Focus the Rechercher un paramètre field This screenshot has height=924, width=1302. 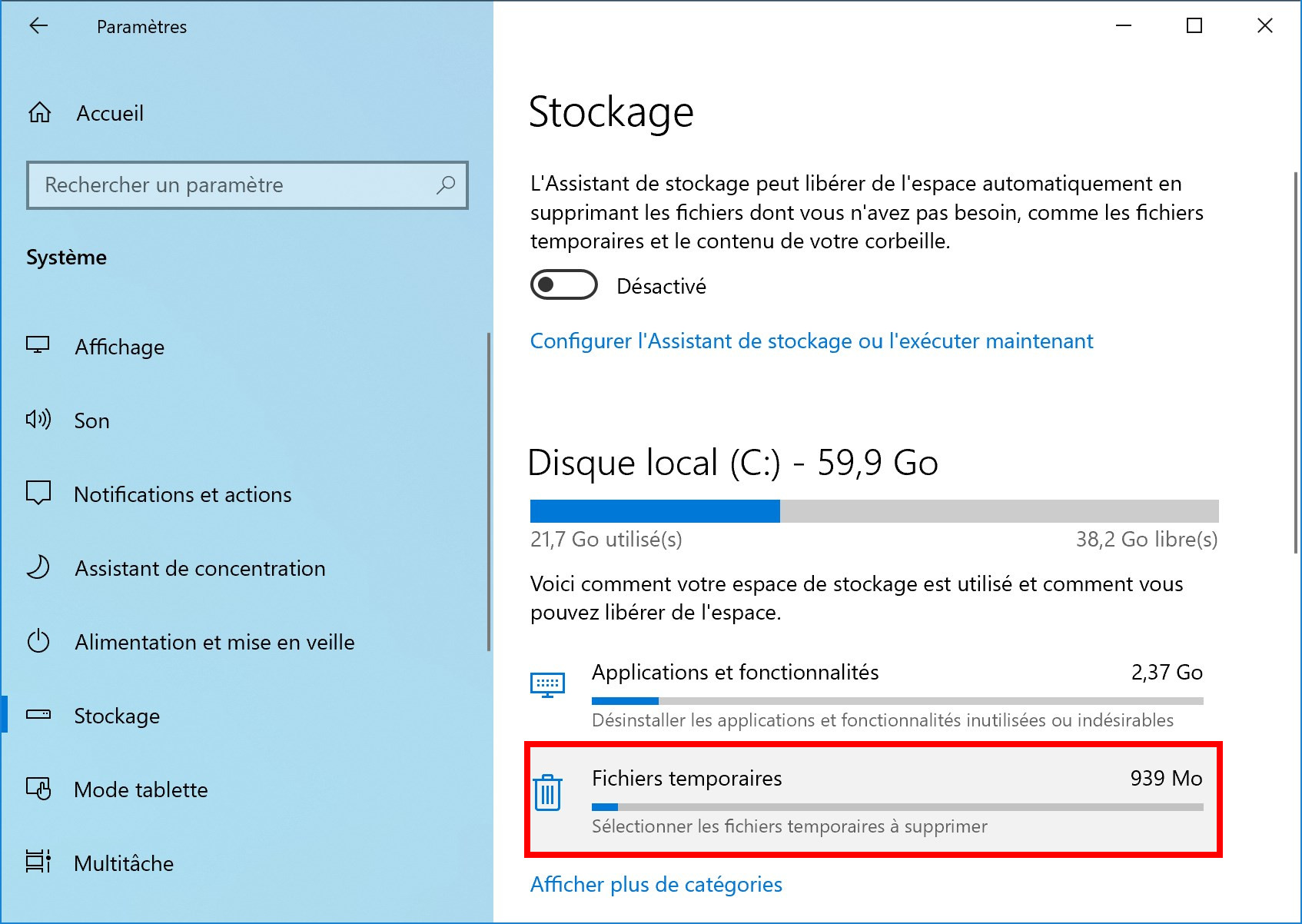(x=247, y=185)
